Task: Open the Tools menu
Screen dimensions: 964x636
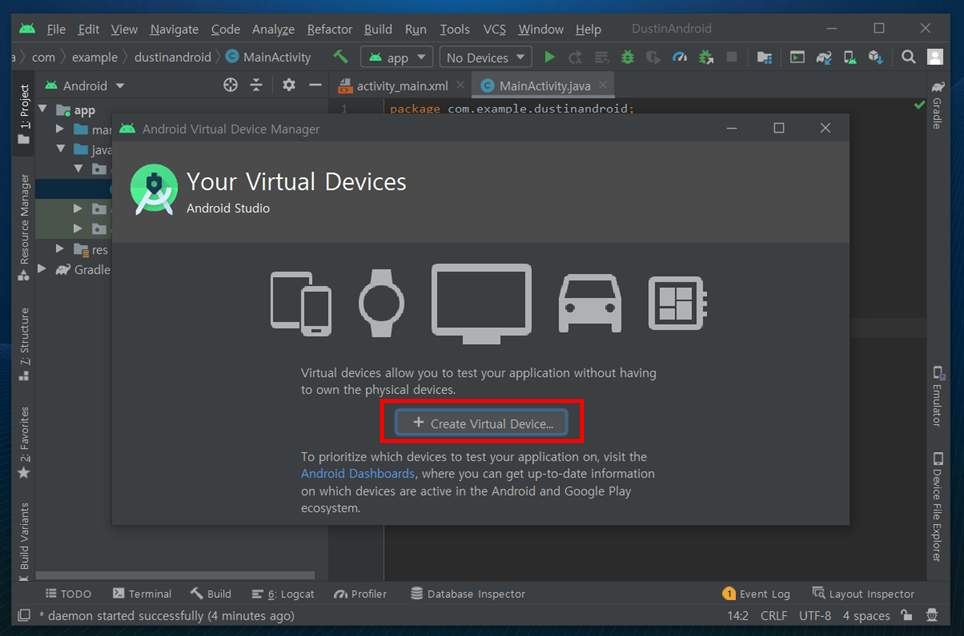Action: click(454, 29)
